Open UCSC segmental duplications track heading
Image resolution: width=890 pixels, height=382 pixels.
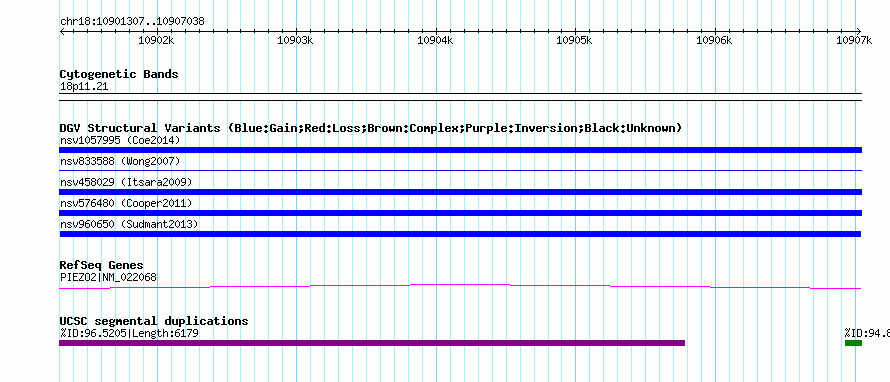coord(154,321)
